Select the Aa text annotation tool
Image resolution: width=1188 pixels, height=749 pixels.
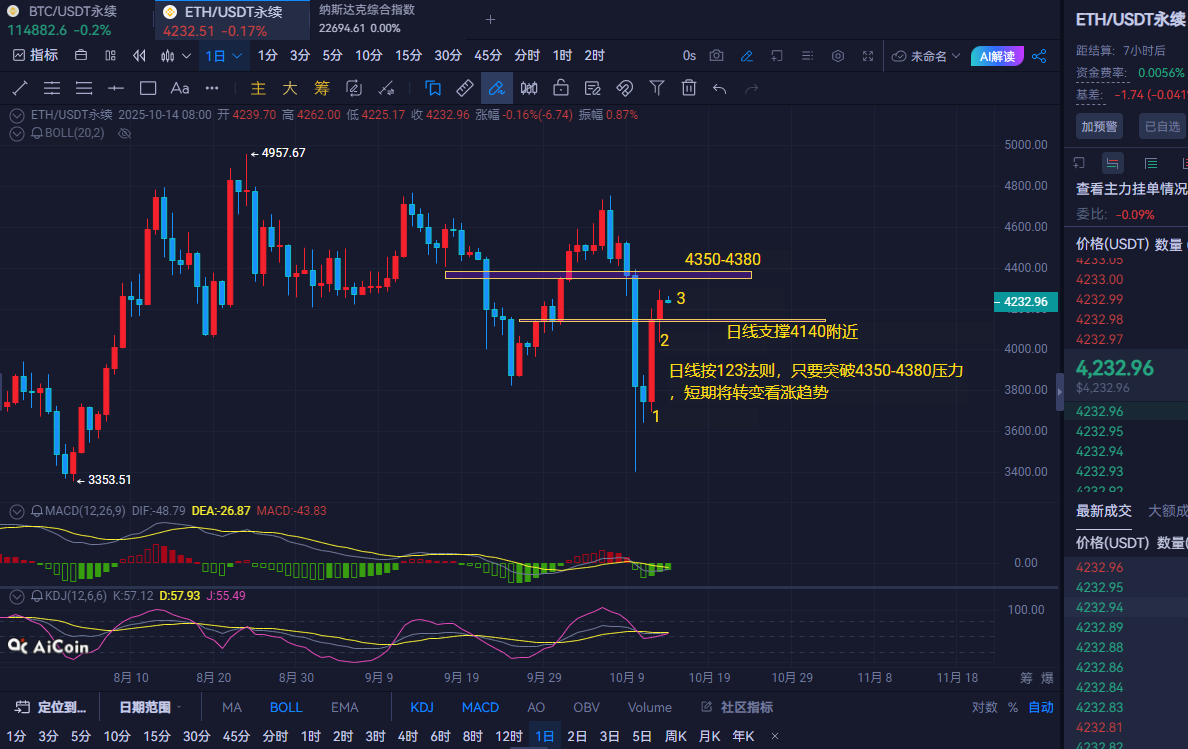click(x=180, y=89)
